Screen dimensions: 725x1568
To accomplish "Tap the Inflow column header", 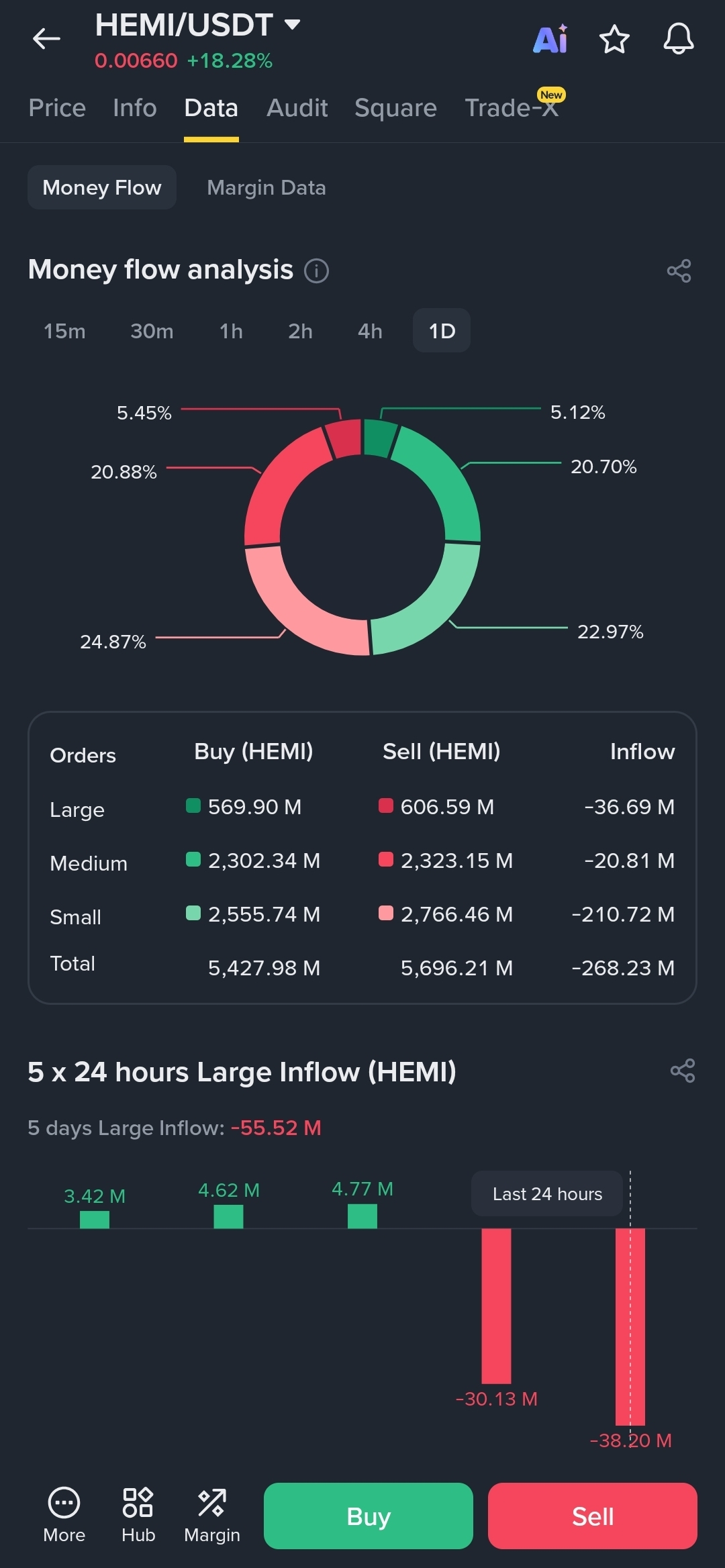I will tap(642, 751).
